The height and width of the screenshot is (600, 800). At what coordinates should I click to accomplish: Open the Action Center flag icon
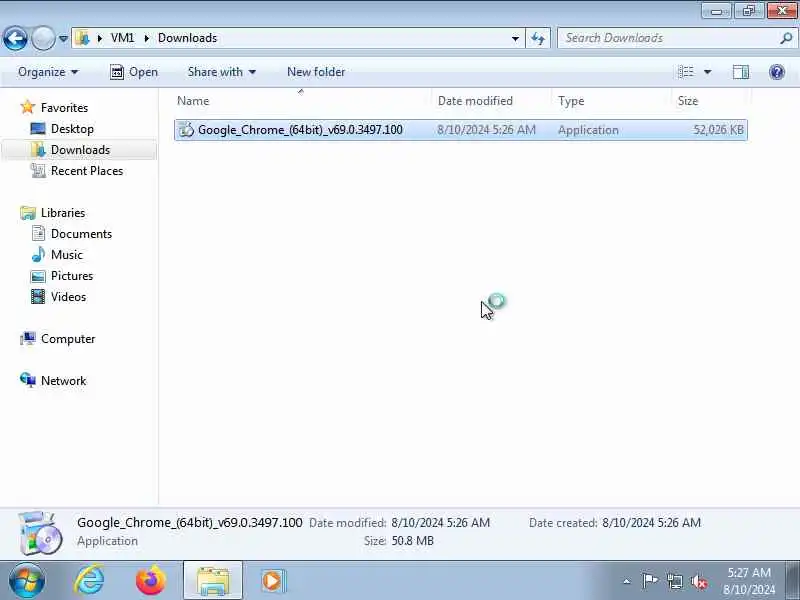tap(649, 581)
